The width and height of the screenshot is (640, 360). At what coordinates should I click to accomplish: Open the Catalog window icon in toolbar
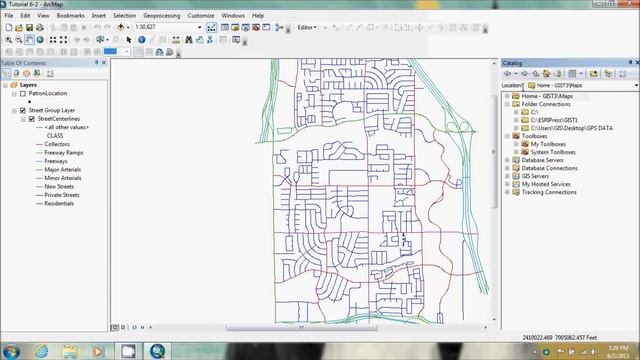click(235, 27)
